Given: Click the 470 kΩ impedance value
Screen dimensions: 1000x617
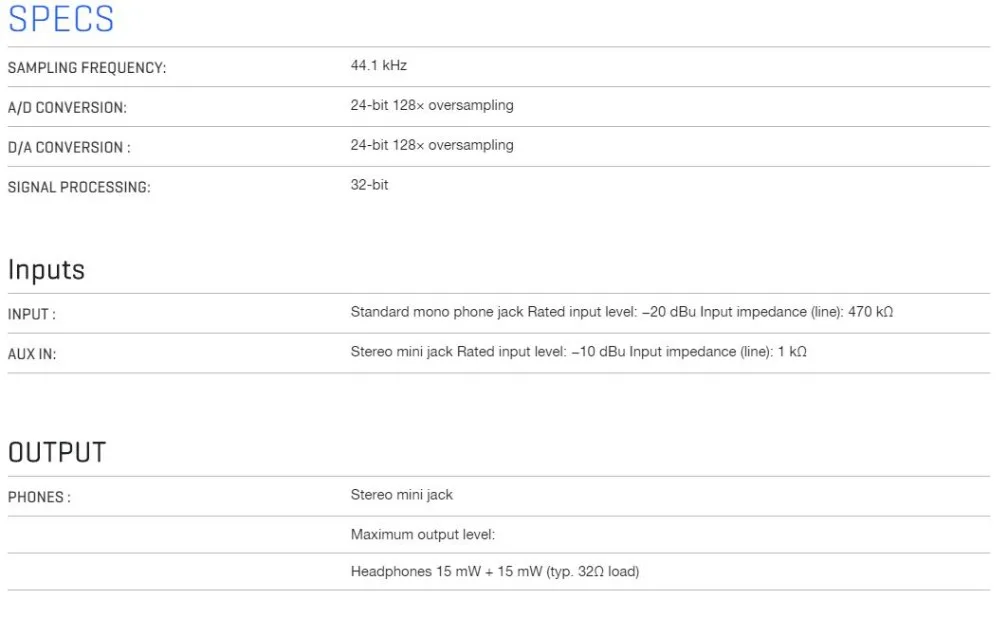Looking at the screenshot, I should 871,312.
